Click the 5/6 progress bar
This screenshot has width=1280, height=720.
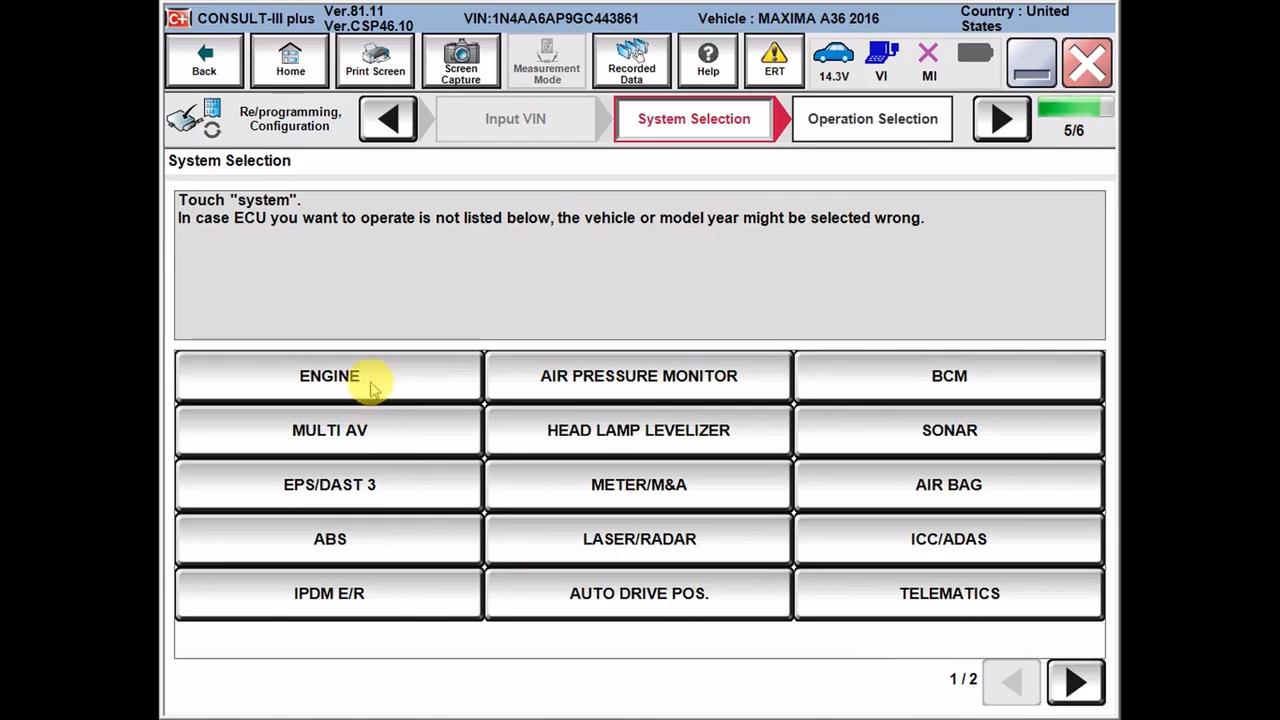click(x=1074, y=108)
